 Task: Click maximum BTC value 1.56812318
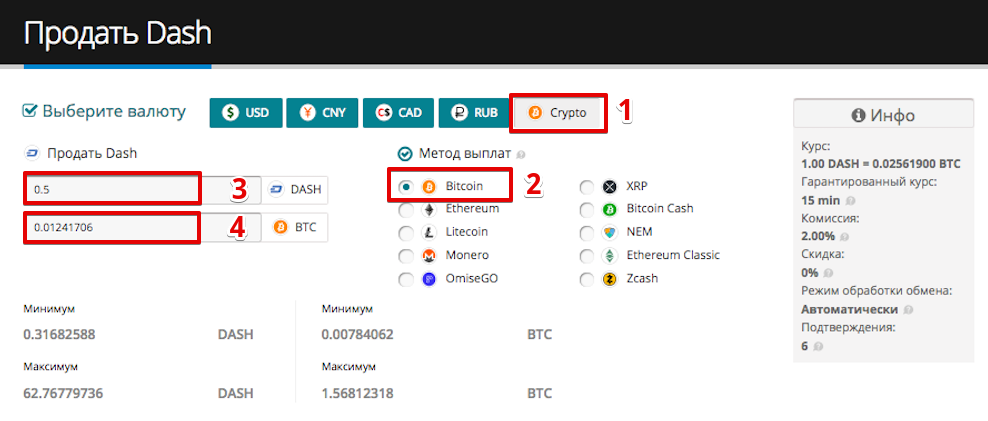click(x=357, y=394)
